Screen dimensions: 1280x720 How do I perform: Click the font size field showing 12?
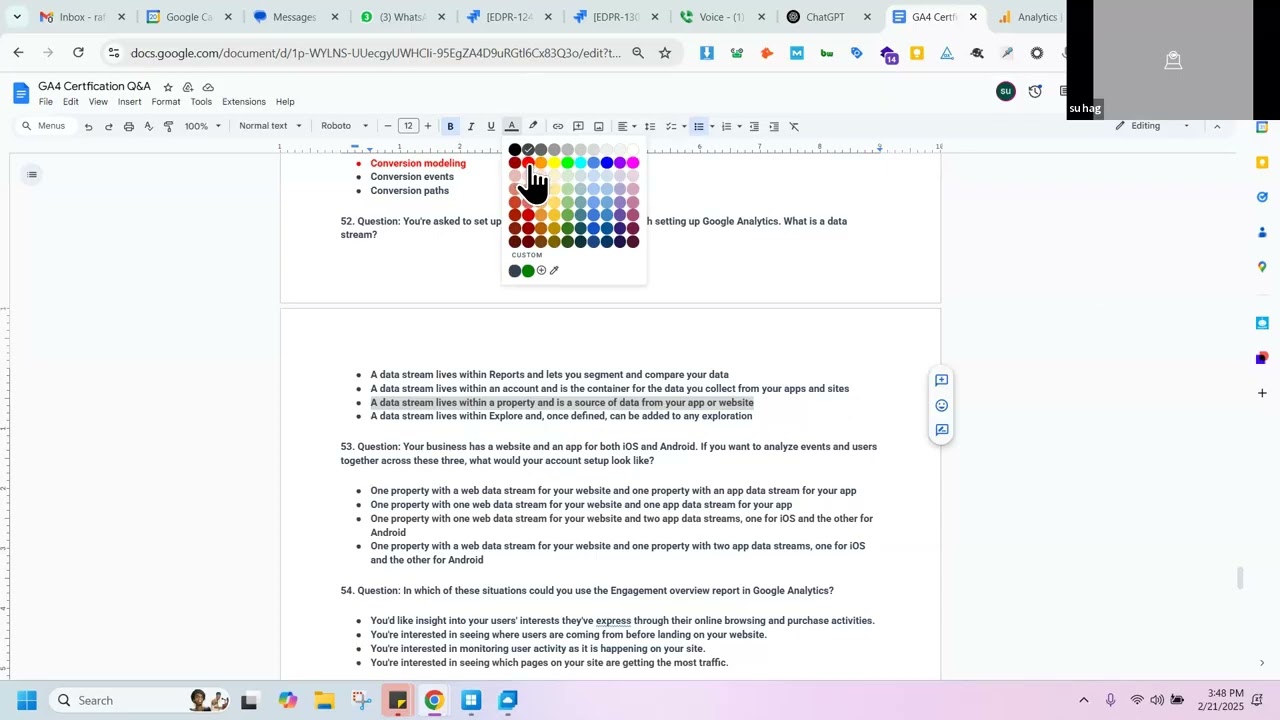[408, 126]
